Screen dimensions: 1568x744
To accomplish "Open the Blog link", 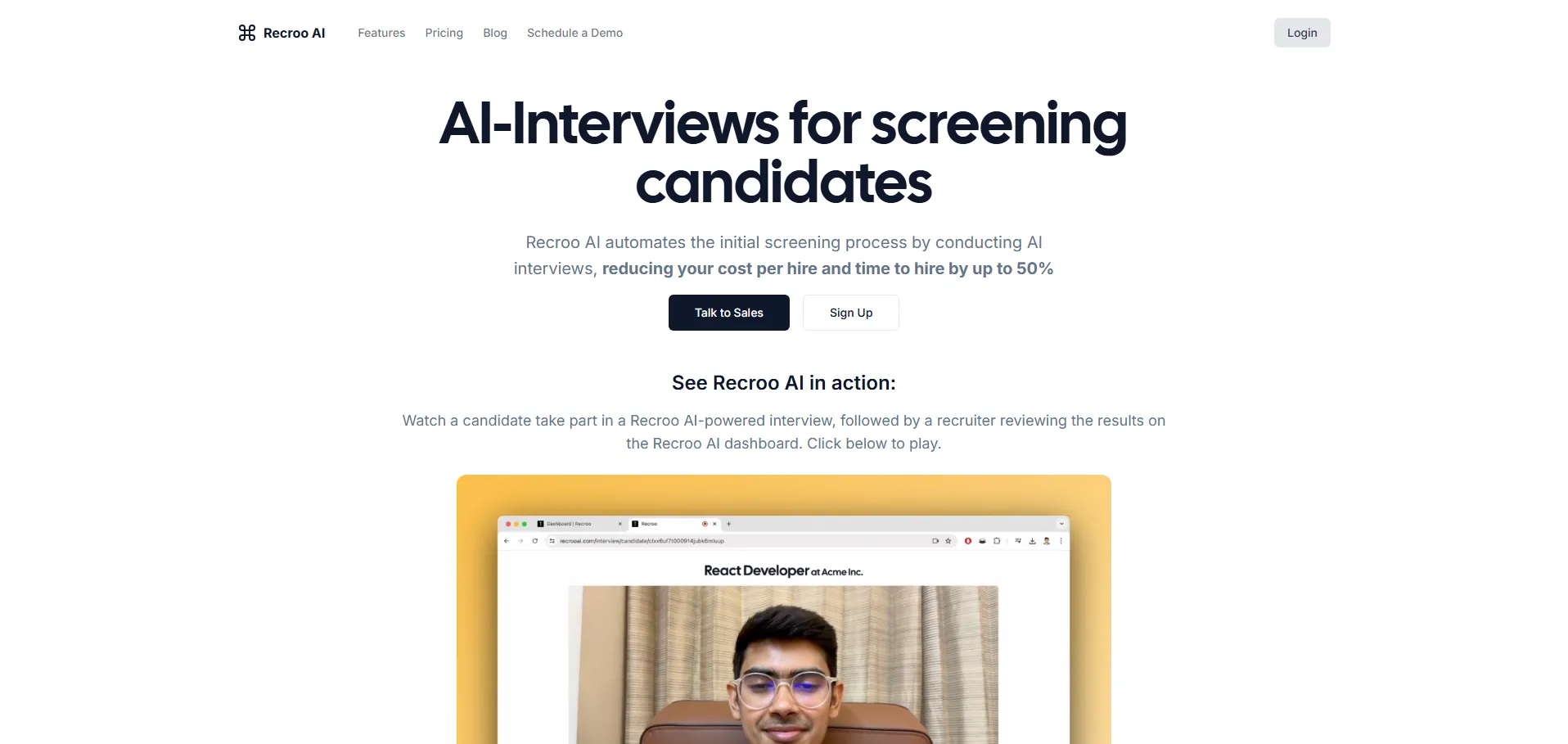I will 495,33.
